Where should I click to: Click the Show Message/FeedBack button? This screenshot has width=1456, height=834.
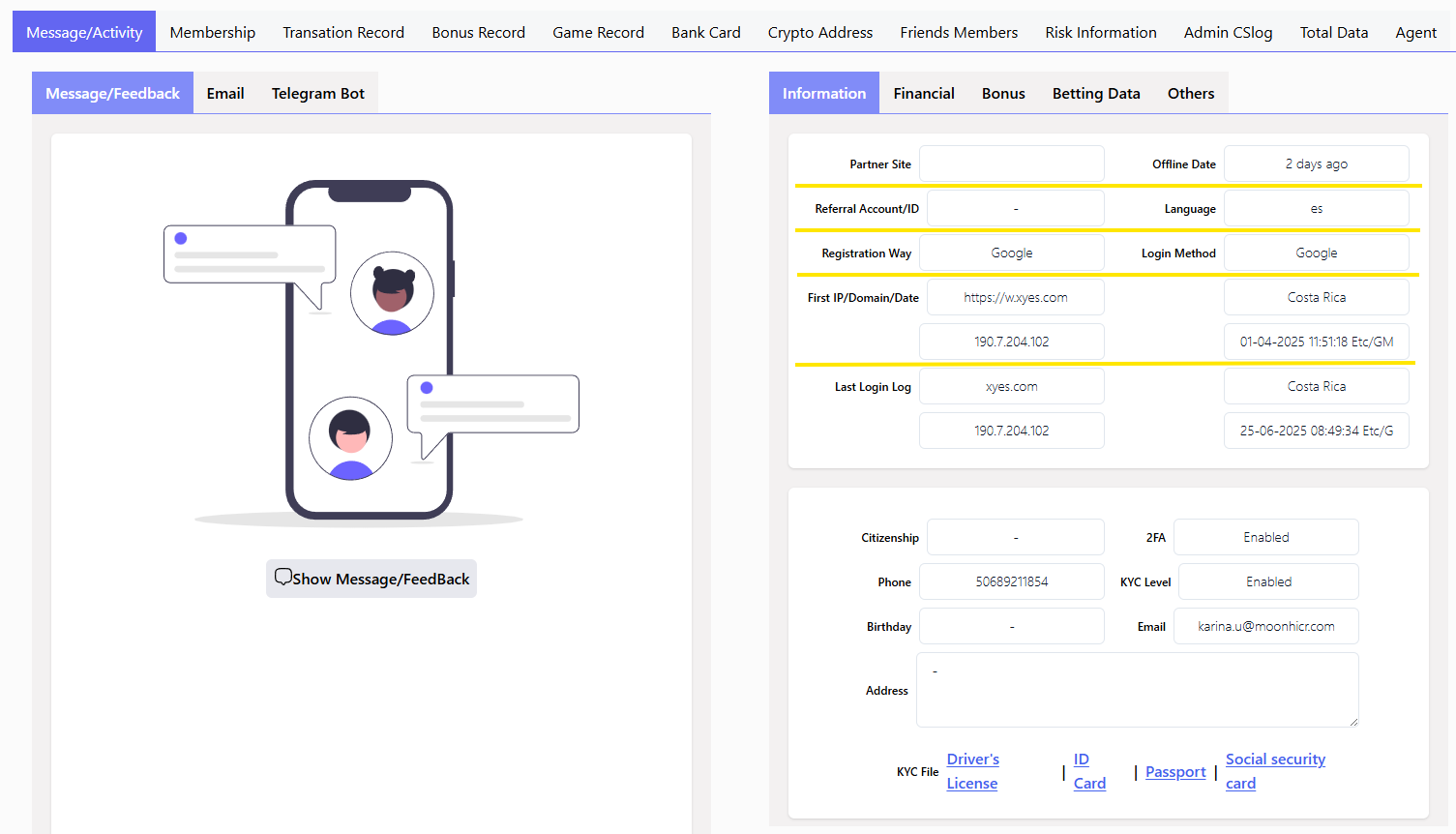click(x=371, y=579)
